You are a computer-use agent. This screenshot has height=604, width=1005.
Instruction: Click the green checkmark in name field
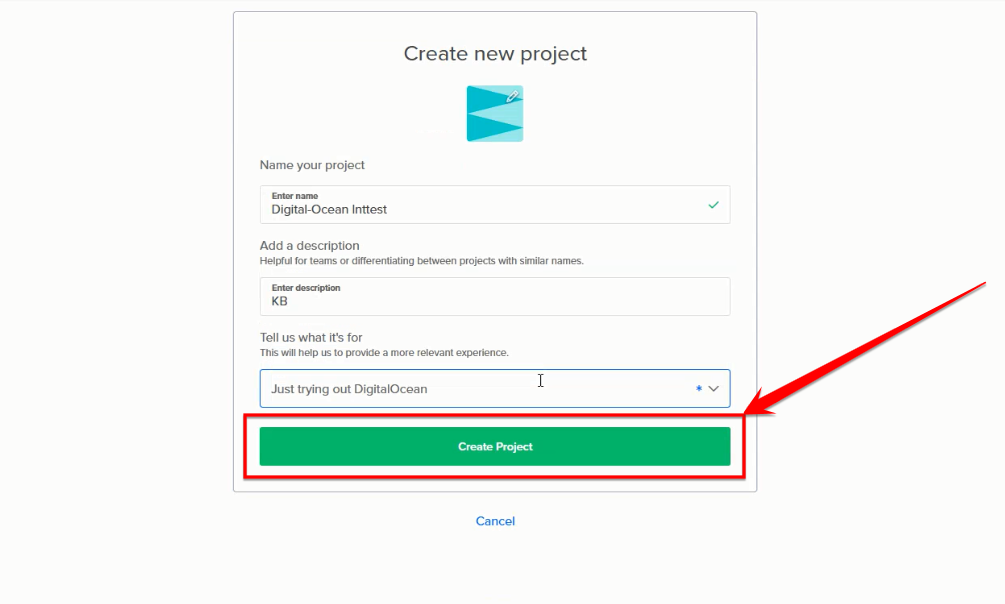point(713,205)
